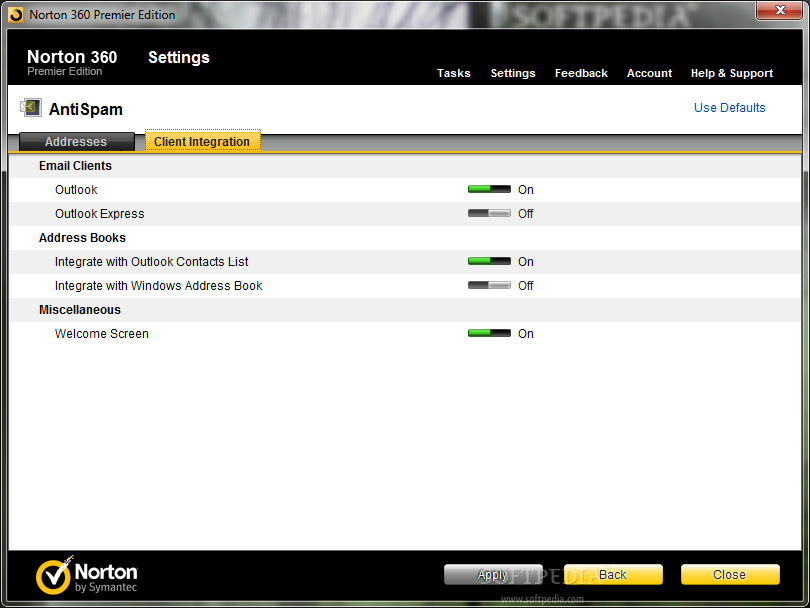The width and height of the screenshot is (810, 608).
Task: Click the Back button
Action: click(x=613, y=574)
